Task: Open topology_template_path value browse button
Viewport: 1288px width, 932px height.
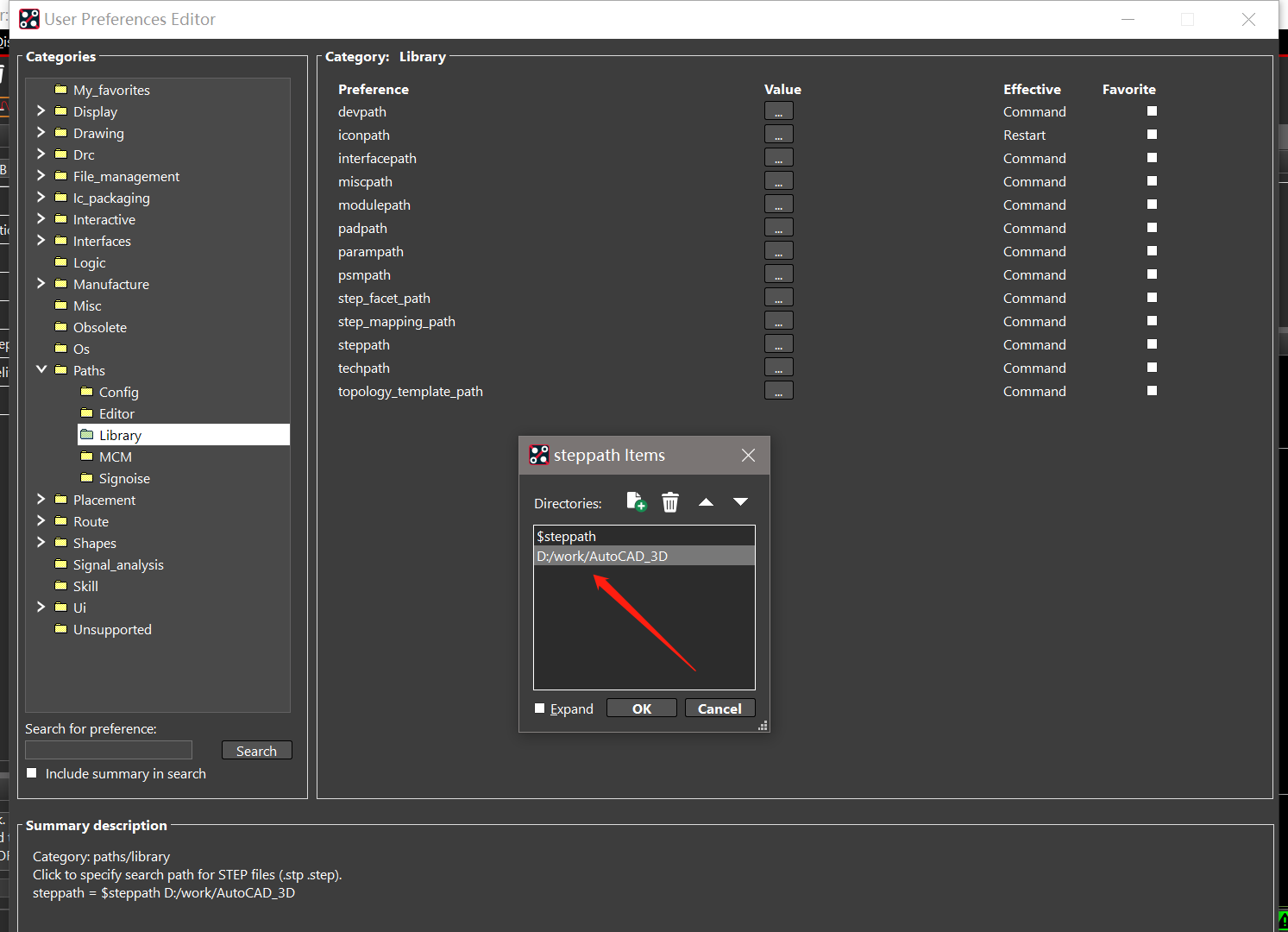Action: point(778,391)
